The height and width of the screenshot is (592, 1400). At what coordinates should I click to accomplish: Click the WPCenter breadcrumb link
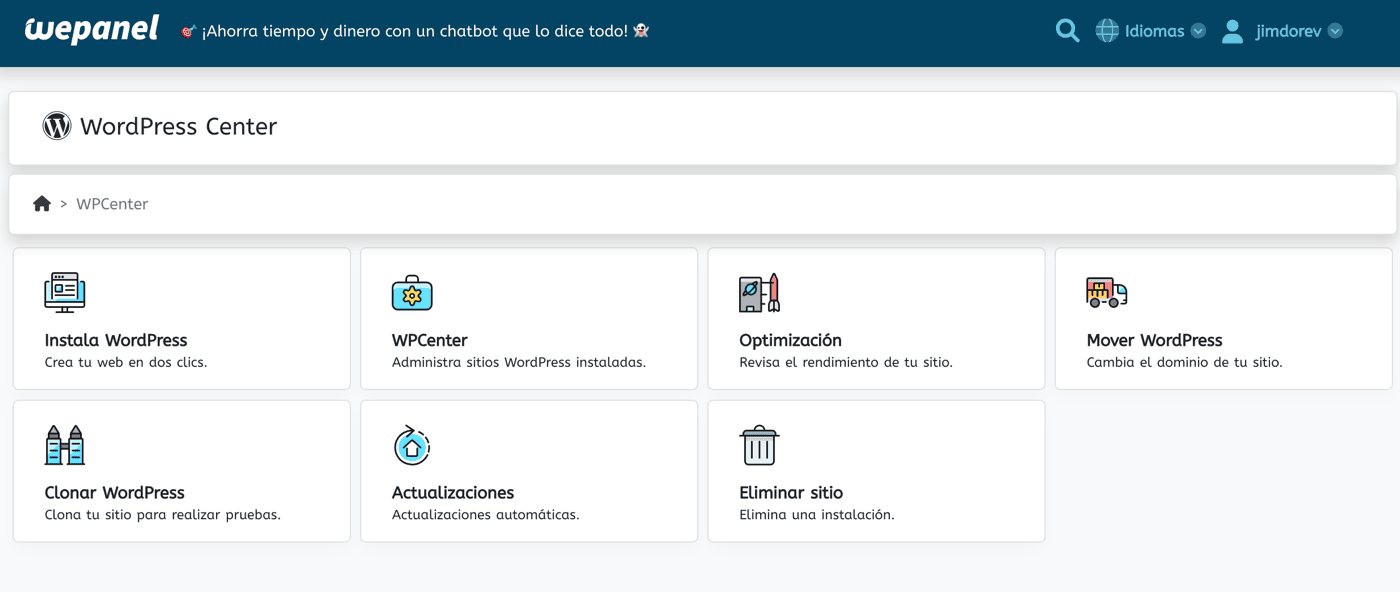[112, 204]
